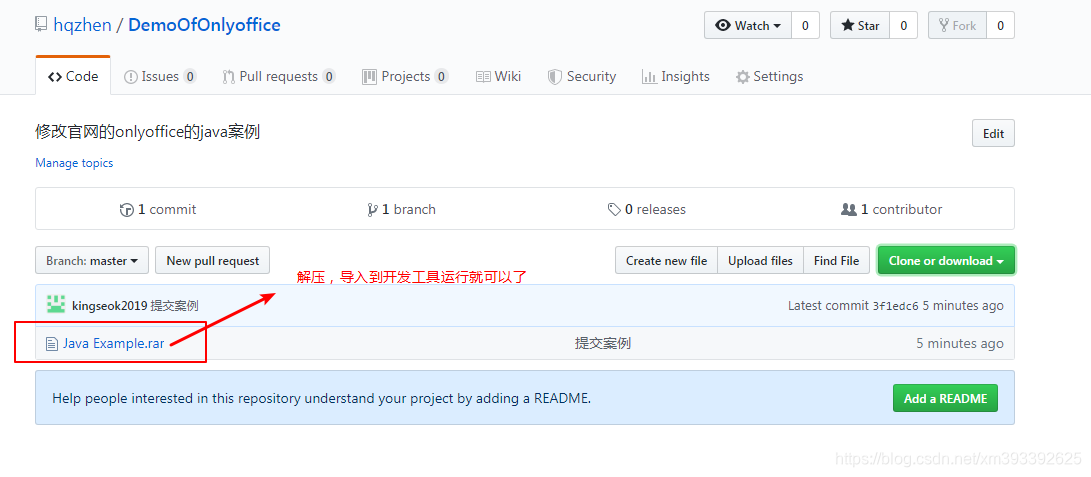
Task: Click the file row's 5 minutes ago timestamp
Action: point(959,343)
